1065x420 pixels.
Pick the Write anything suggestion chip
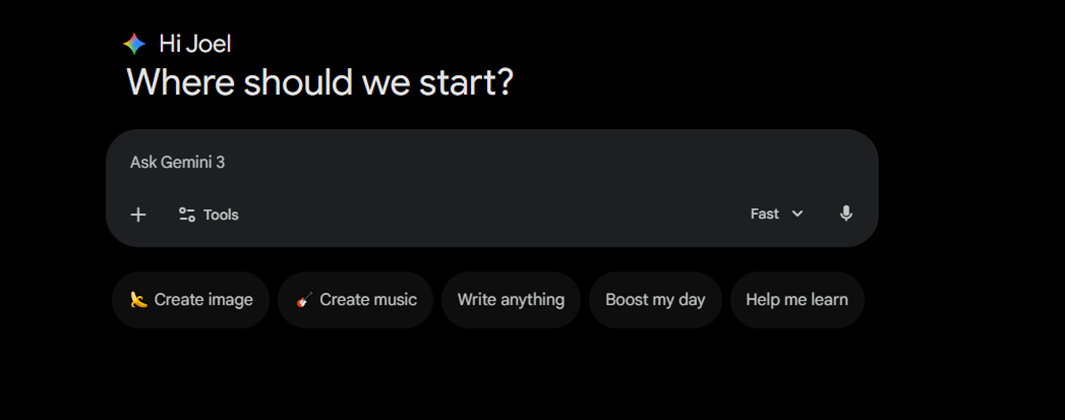pyautogui.click(x=511, y=299)
